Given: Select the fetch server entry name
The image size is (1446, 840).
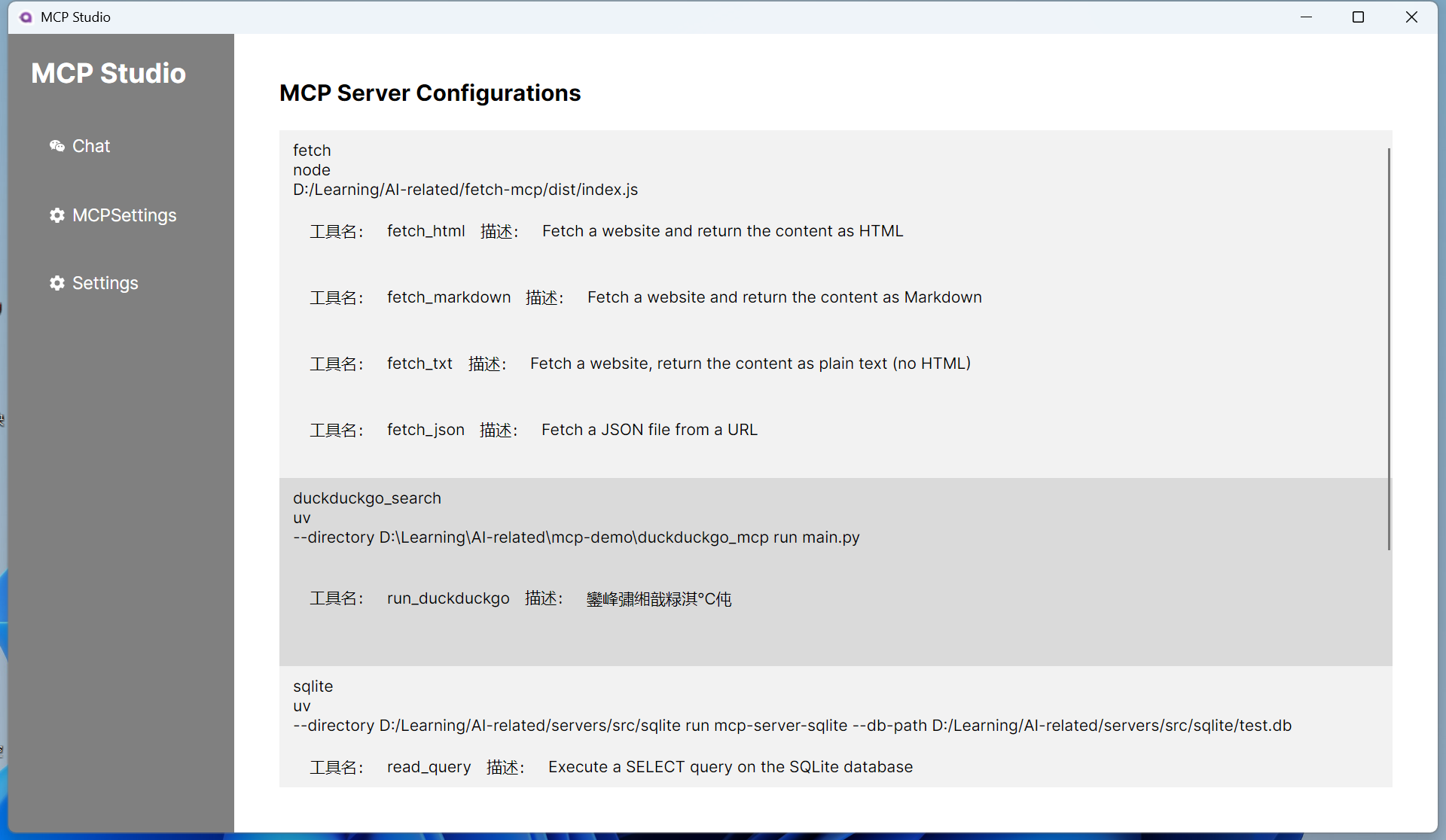Looking at the screenshot, I should tap(312, 151).
